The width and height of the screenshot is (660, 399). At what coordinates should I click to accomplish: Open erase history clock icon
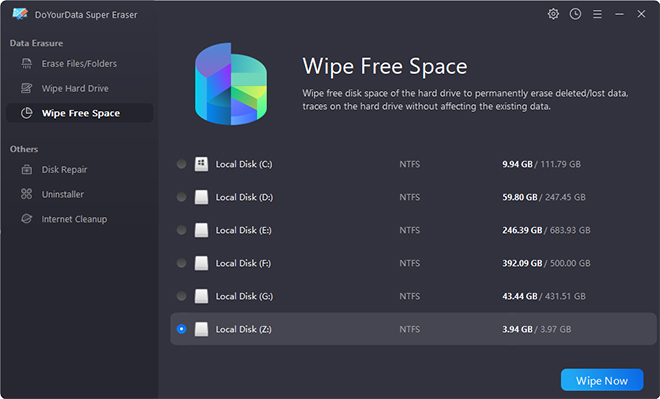click(575, 14)
